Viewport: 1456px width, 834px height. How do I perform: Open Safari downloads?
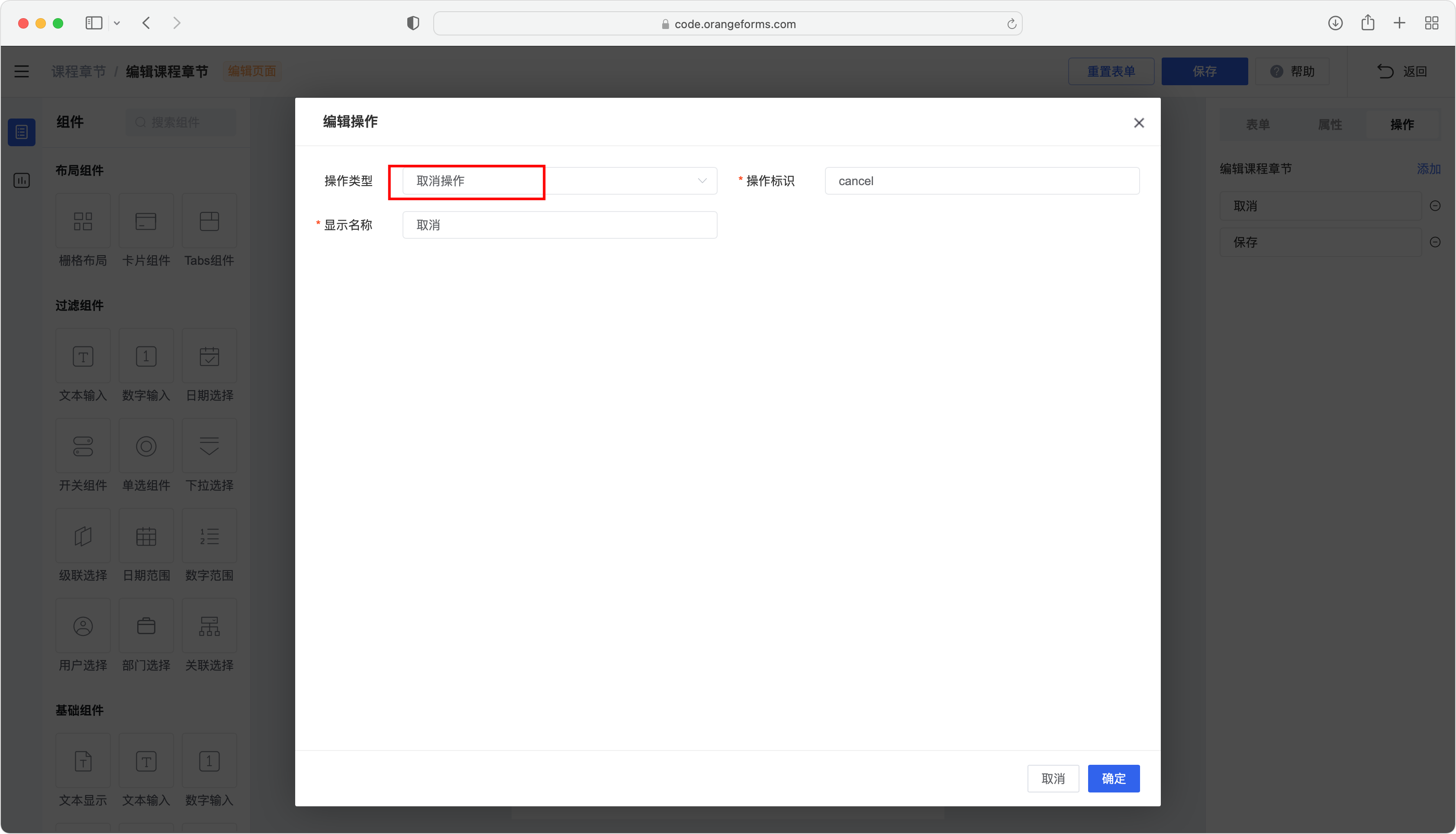click(1335, 23)
